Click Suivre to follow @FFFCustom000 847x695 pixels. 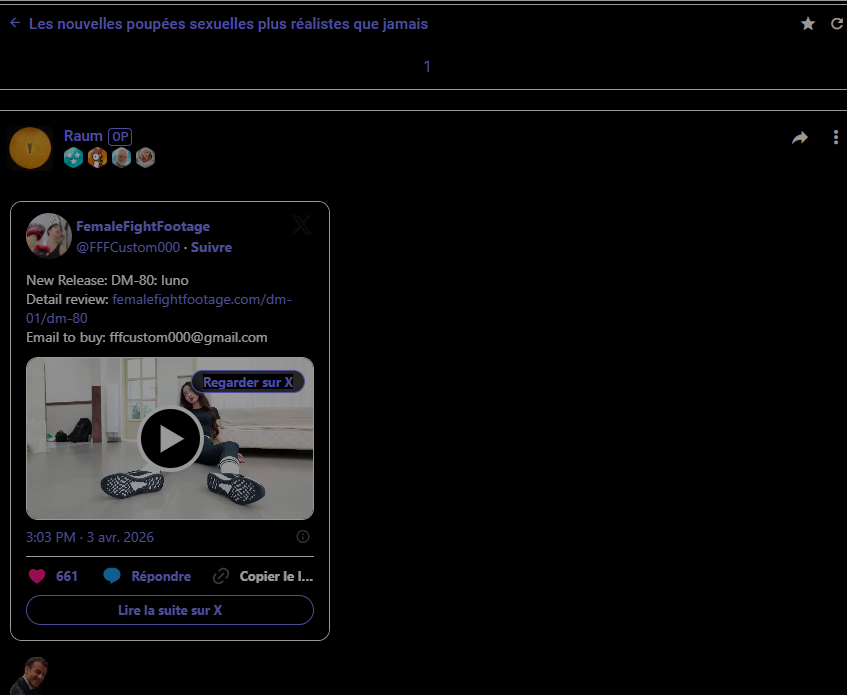tap(211, 247)
